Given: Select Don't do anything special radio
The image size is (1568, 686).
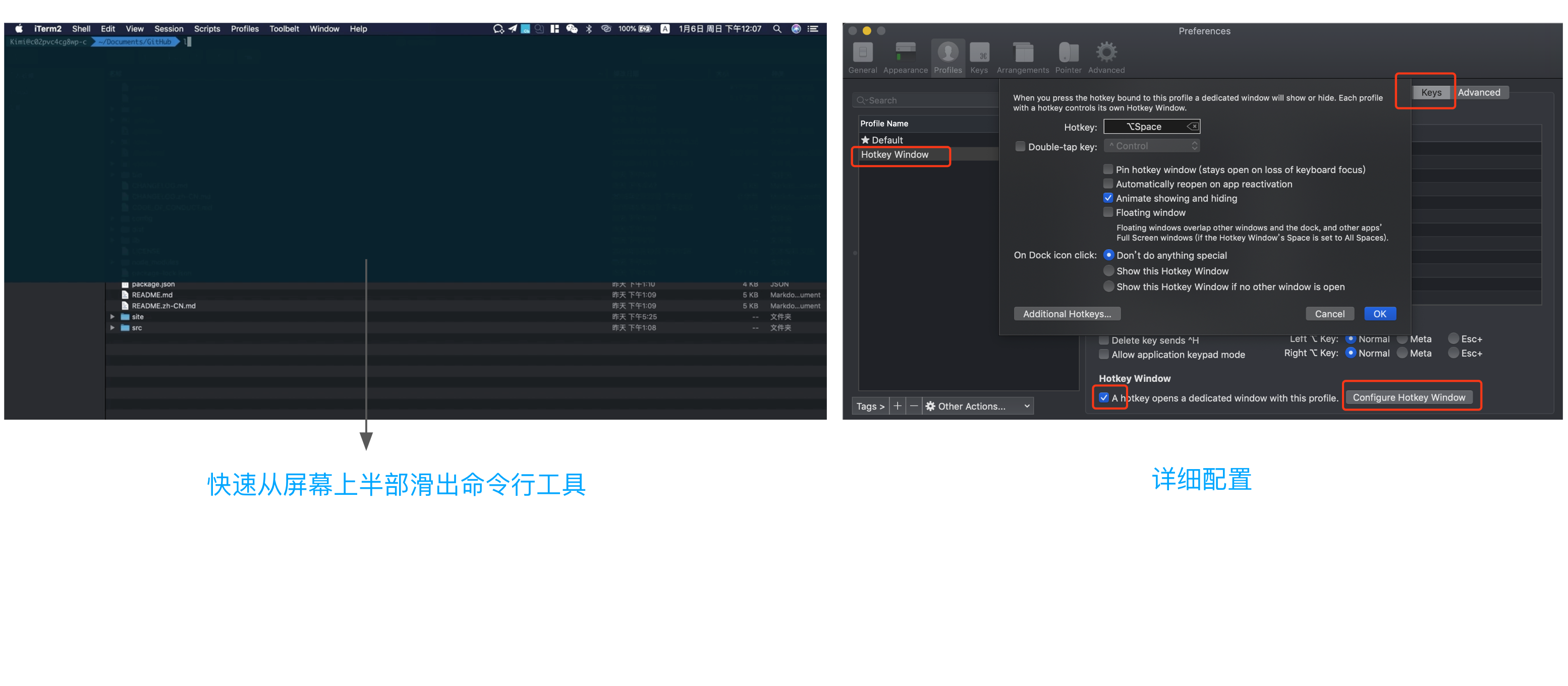Looking at the screenshot, I should (x=1108, y=255).
